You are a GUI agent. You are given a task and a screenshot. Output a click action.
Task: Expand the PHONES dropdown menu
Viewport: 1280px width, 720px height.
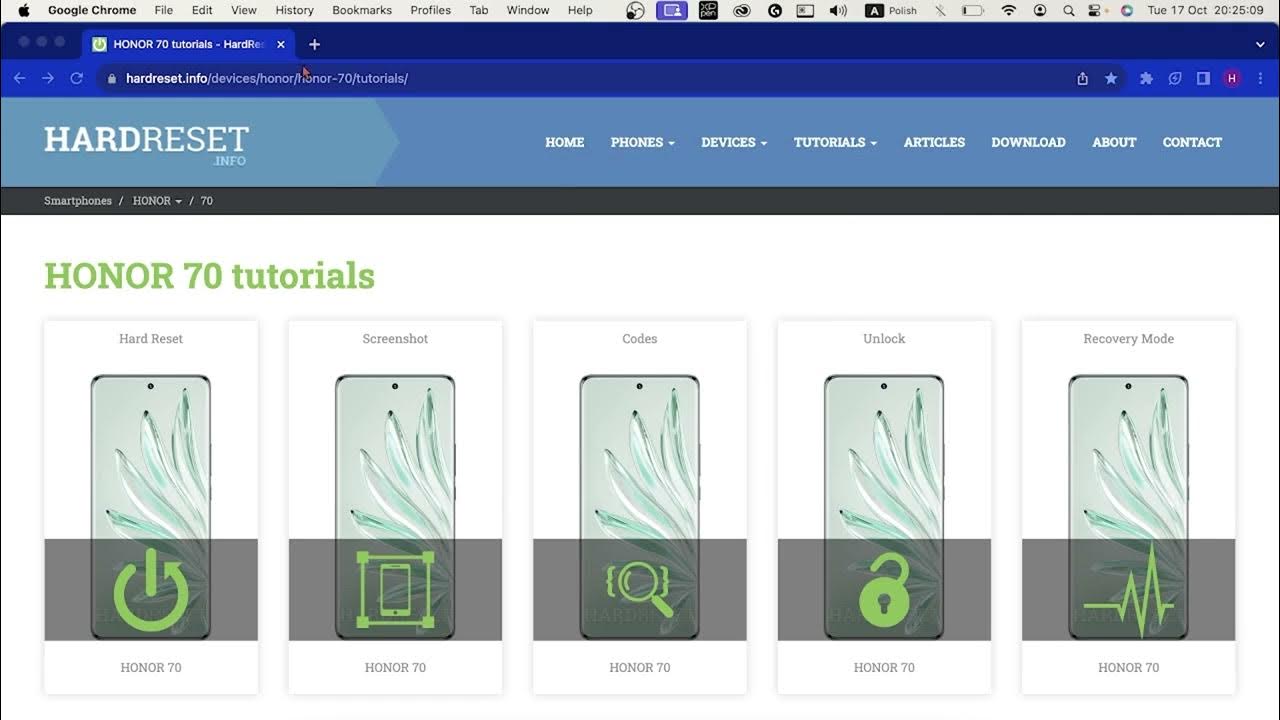(x=643, y=142)
